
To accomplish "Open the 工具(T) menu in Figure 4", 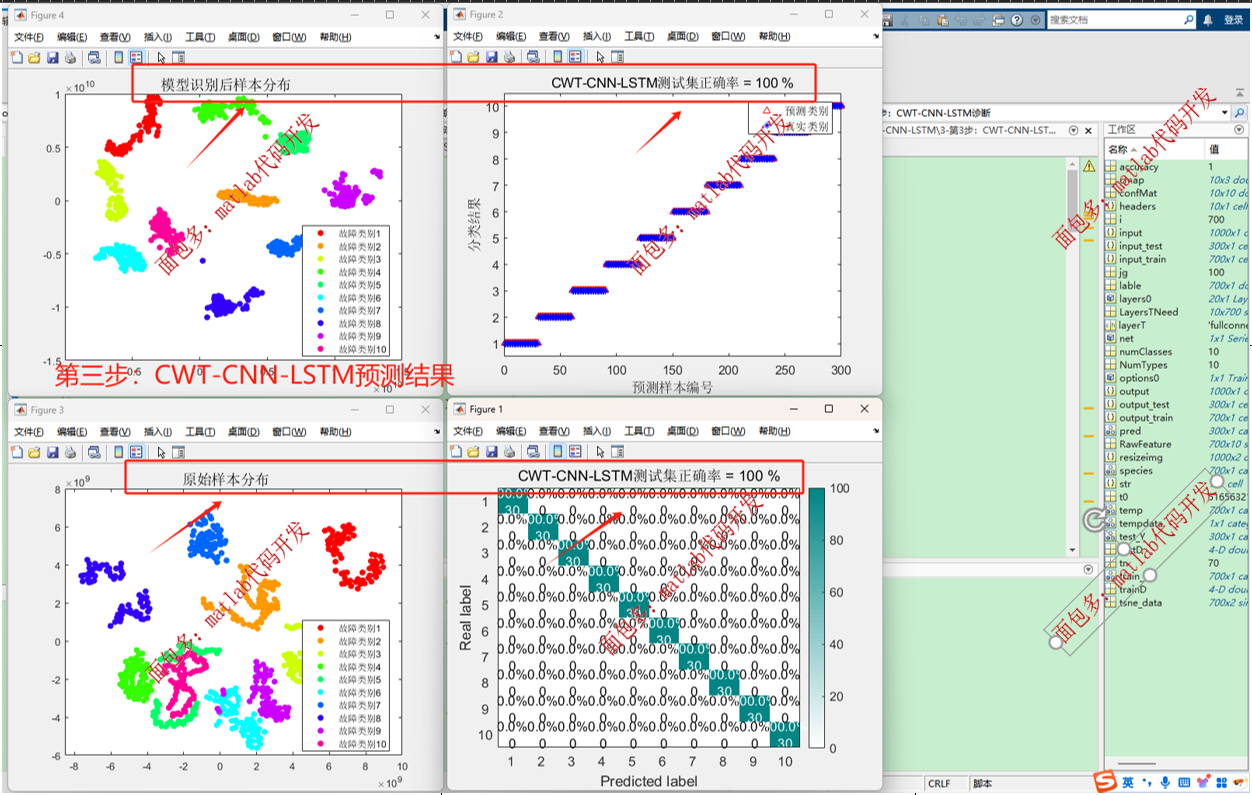I will [200, 37].
